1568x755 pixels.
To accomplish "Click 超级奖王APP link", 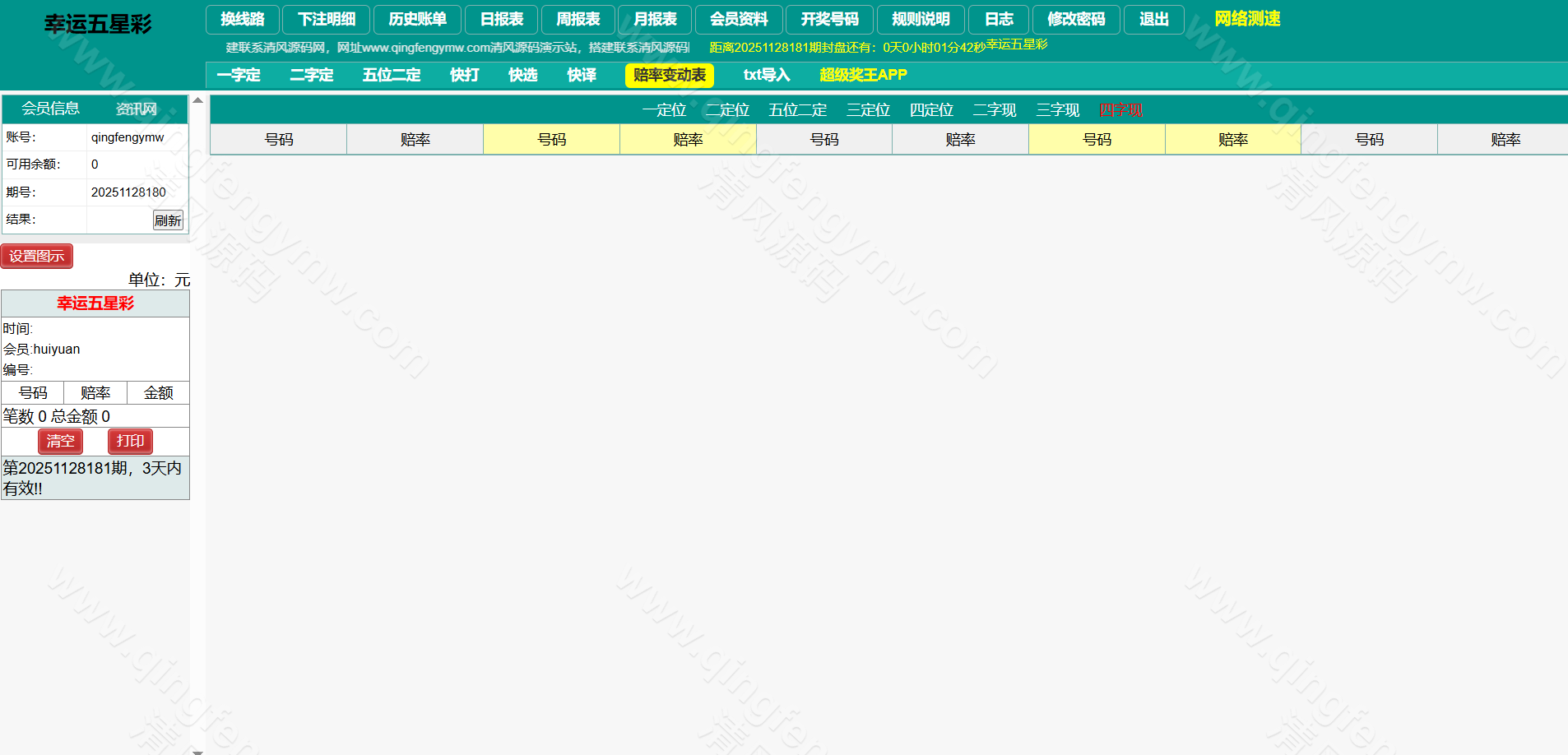I will [x=863, y=75].
